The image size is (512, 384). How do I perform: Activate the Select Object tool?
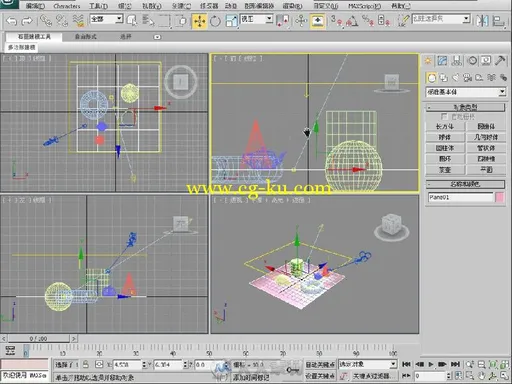click(x=132, y=21)
